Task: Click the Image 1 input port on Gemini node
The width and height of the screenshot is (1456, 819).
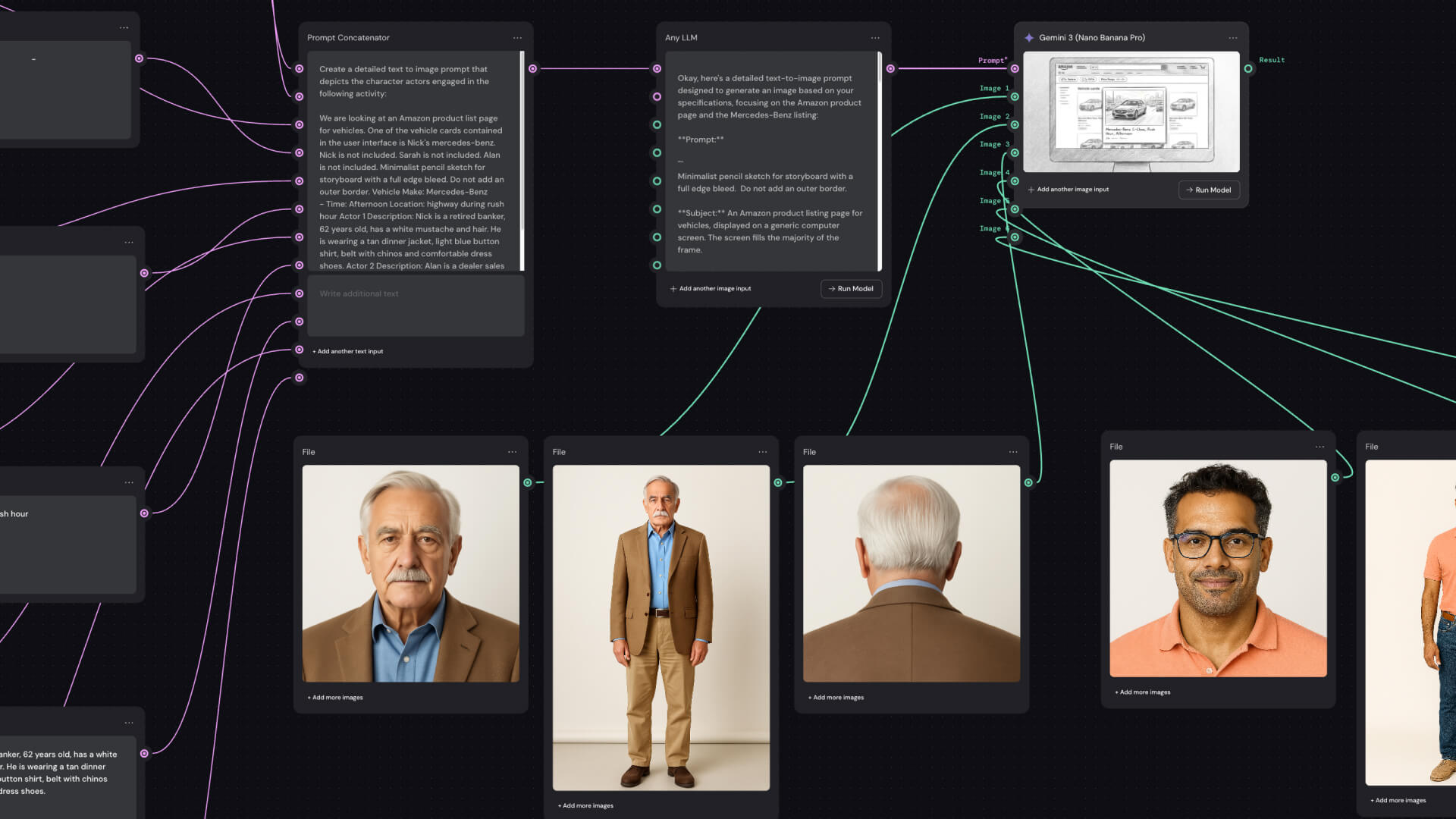Action: coord(1015,97)
